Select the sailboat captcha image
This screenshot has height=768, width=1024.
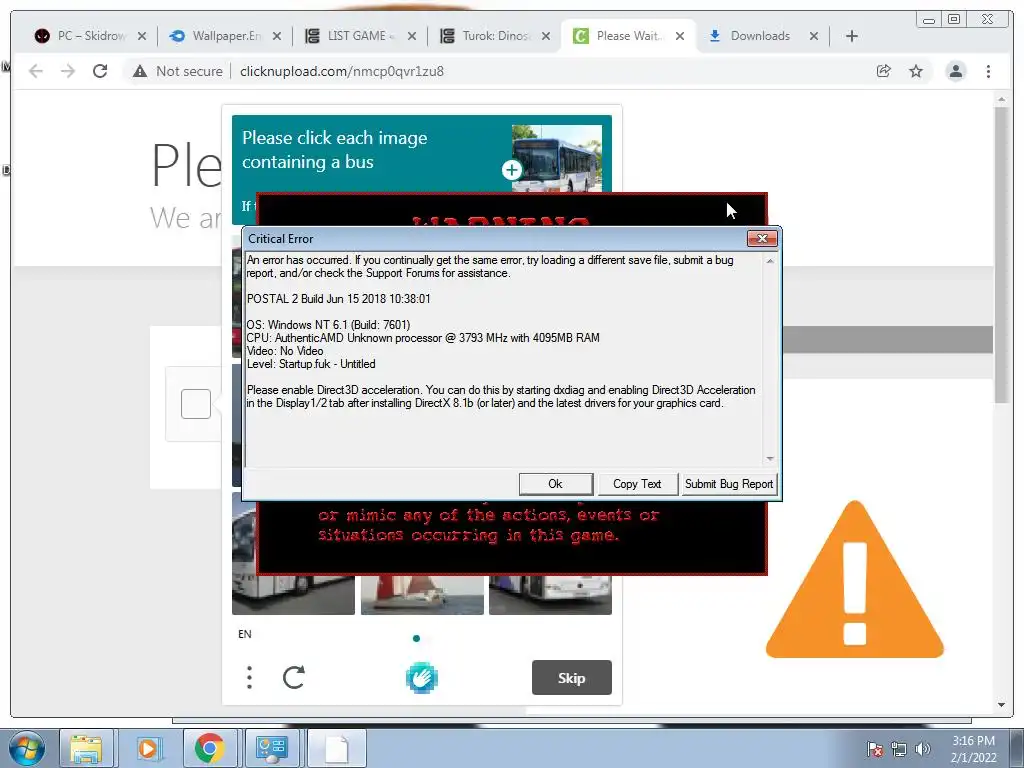423,595
